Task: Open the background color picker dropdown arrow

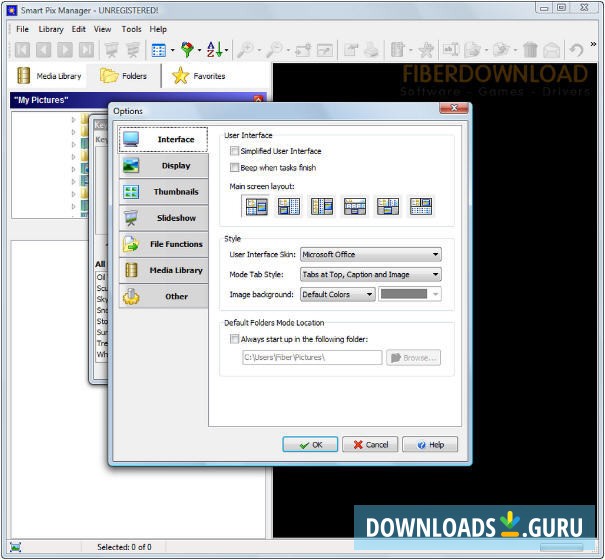Action: pyautogui.click(x=436, y=294)
